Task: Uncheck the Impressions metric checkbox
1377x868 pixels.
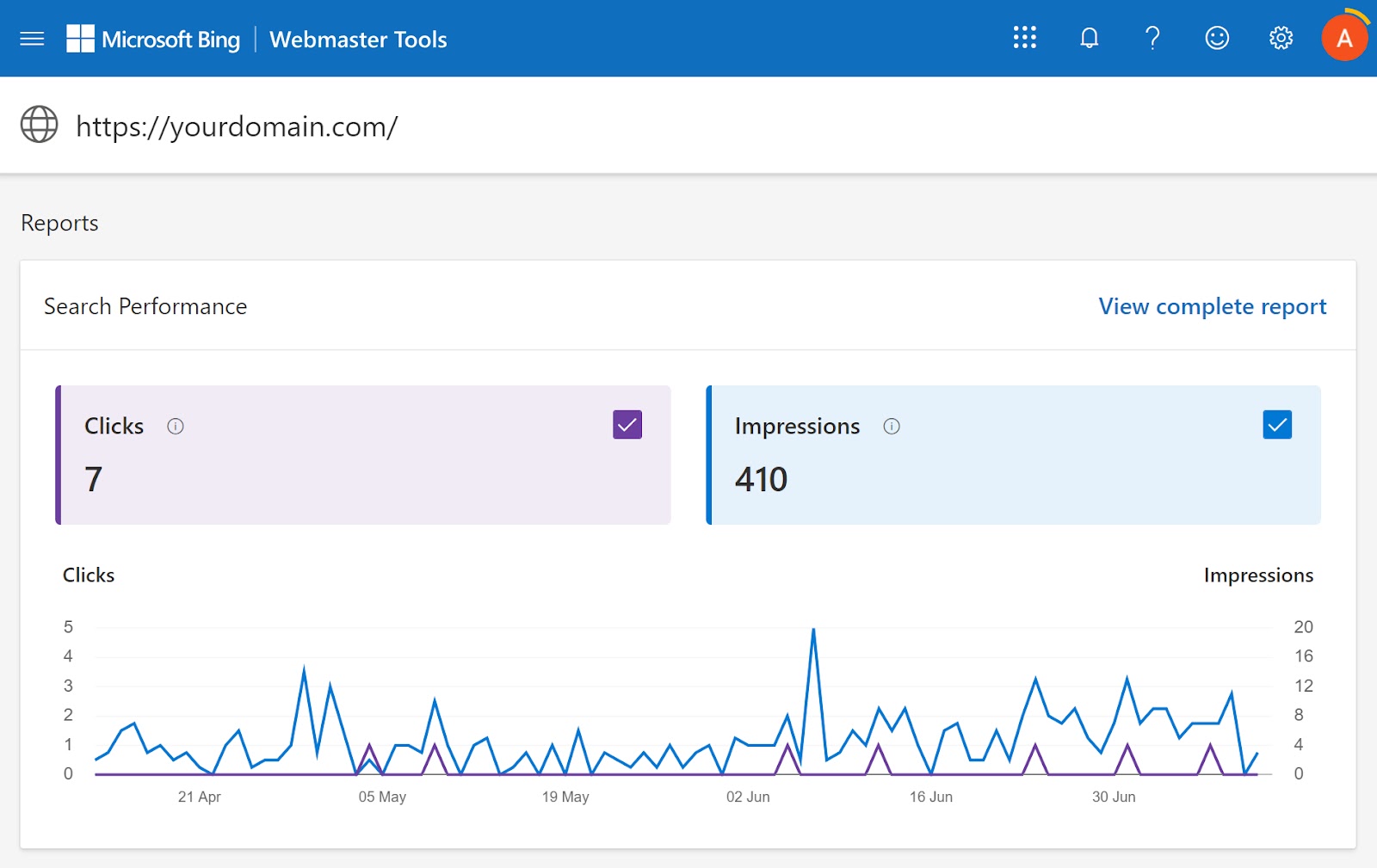Action: point(1277,424)
